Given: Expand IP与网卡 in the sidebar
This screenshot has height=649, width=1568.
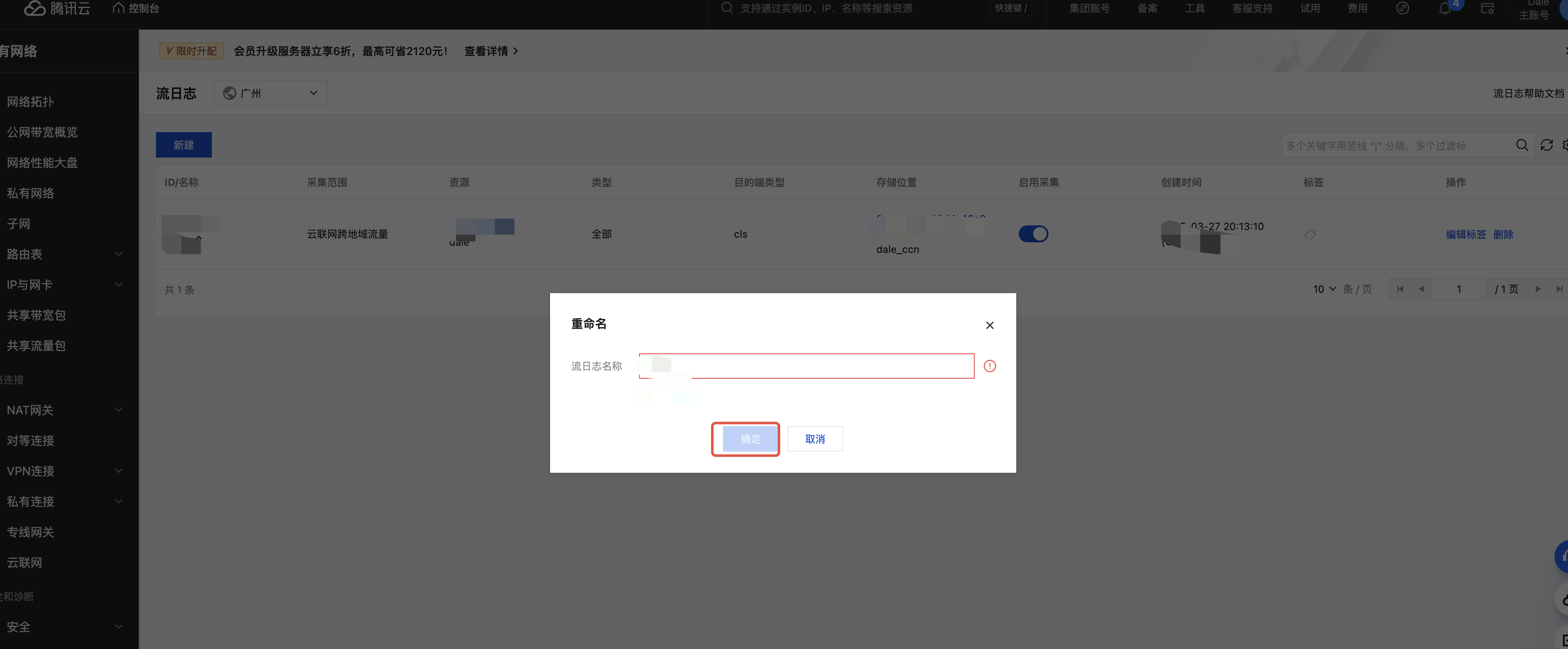Looking at the screenshot, I should 119,285.
